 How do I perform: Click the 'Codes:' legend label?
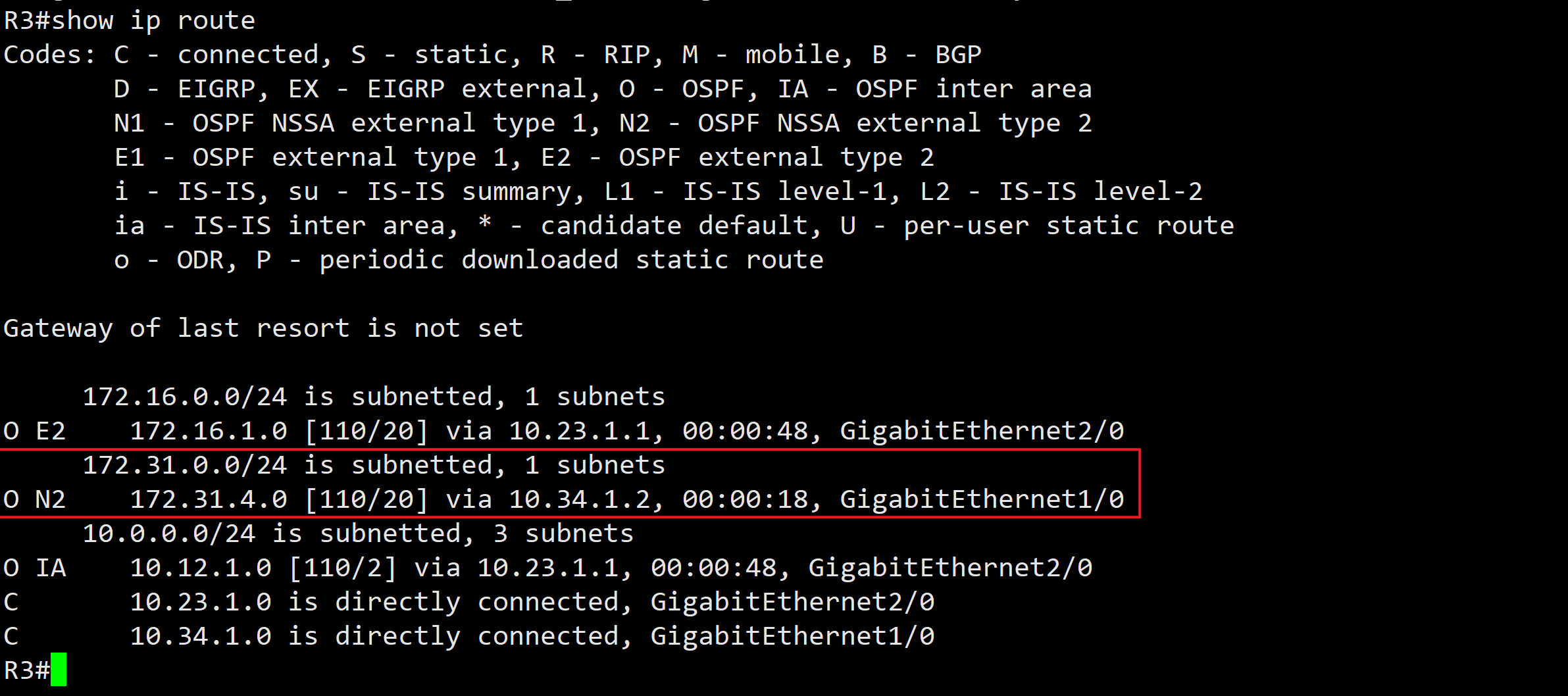pyautogui.click(x=50, y=55)
